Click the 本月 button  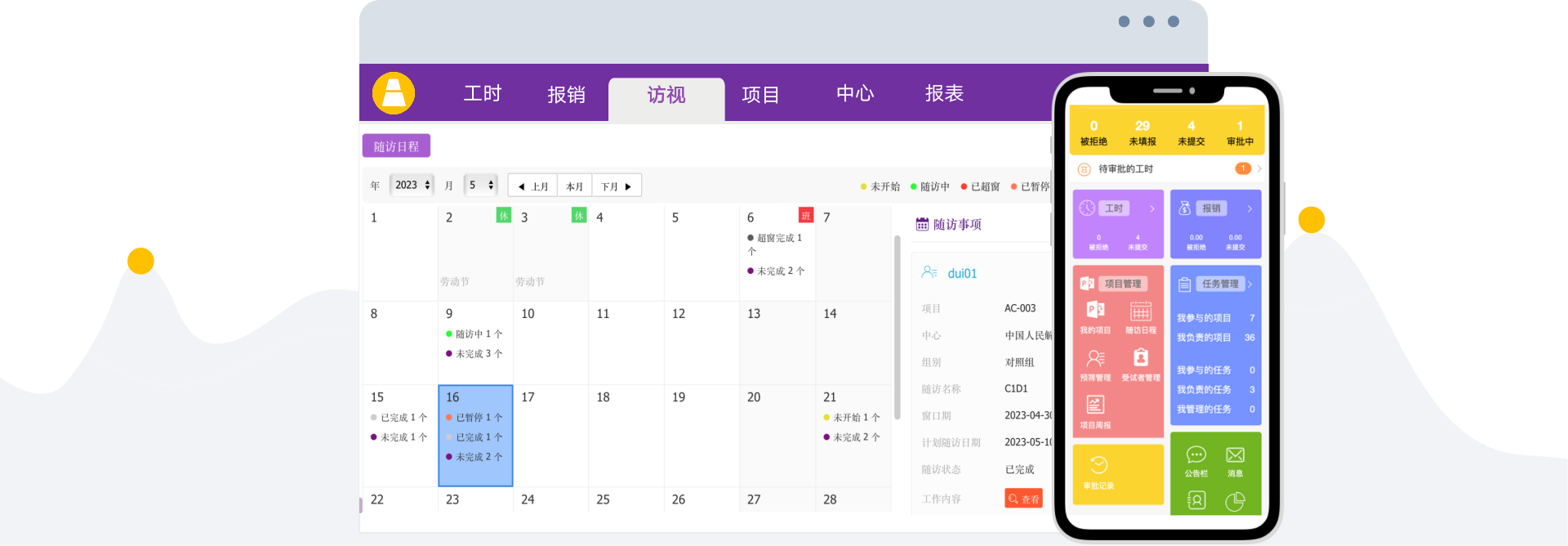click(575, 186)
